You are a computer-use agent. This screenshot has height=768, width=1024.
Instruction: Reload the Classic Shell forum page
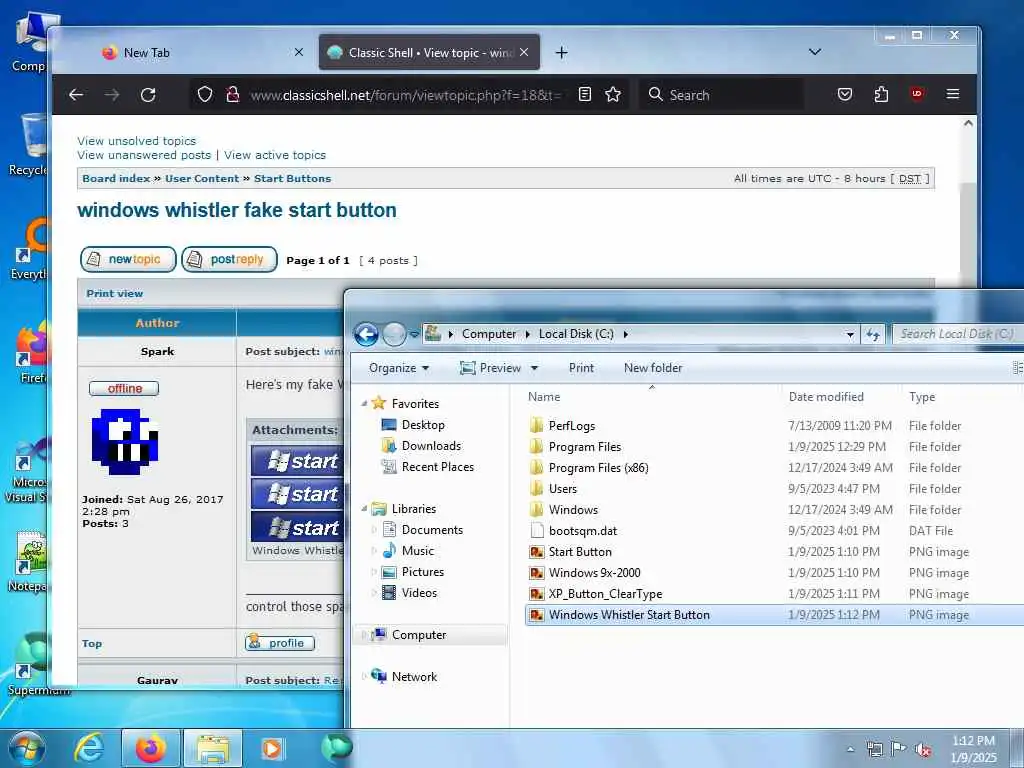click(x=148, y=95)
